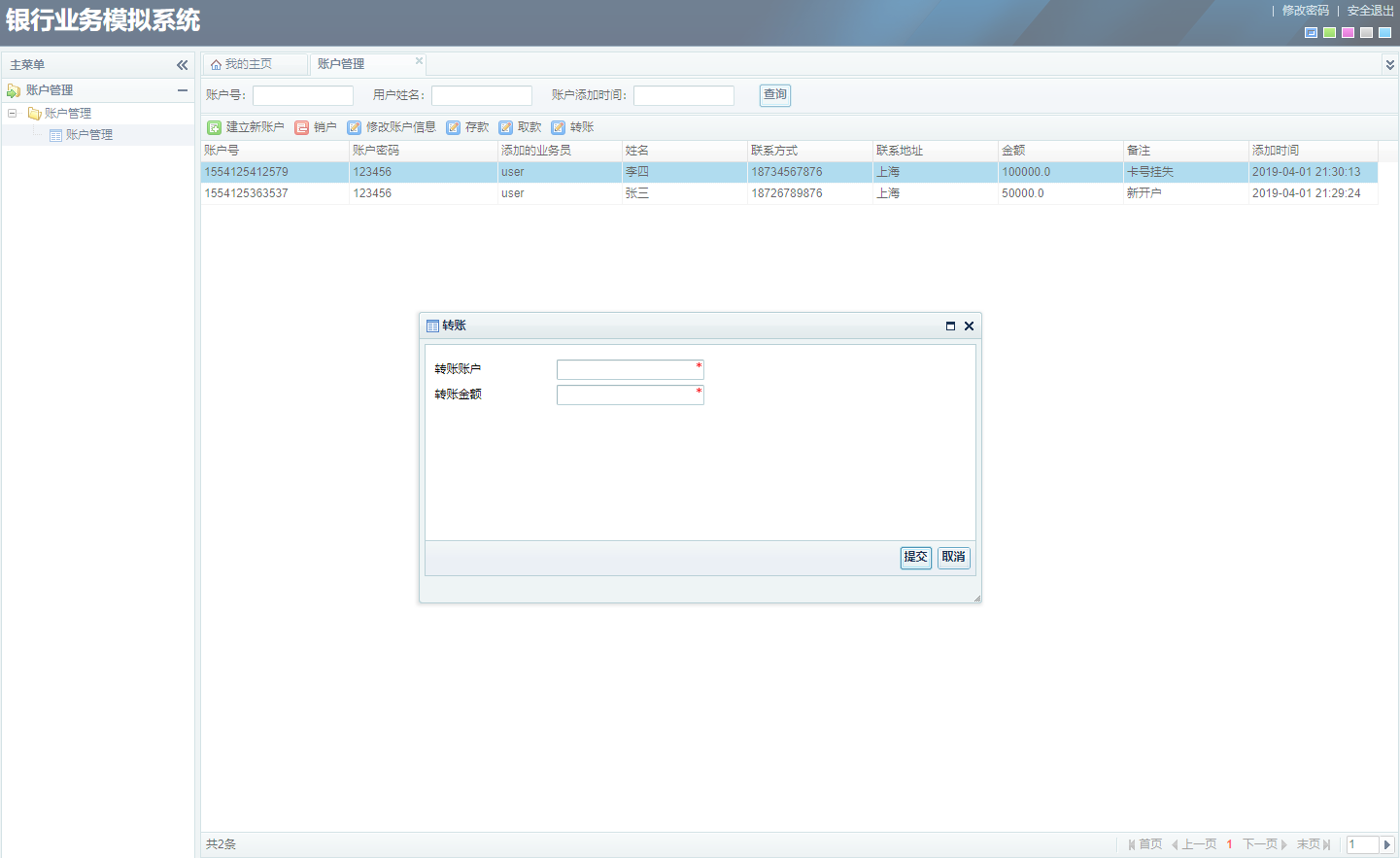Click the 转账 transfer toolbar icon

[x=558, y=127]
